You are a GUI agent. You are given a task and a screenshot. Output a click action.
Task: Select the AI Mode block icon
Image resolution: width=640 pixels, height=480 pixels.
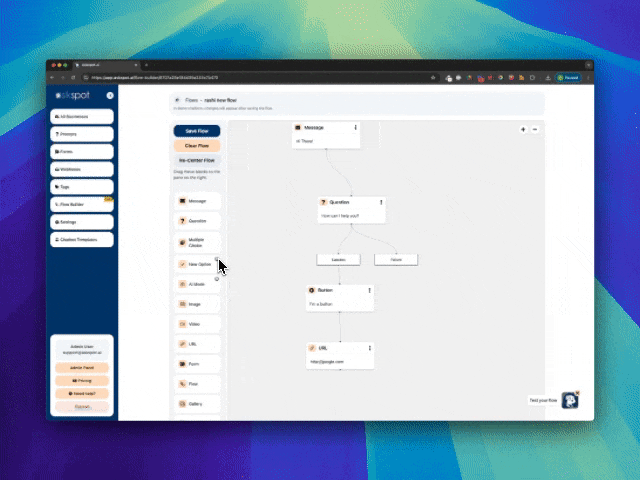(x=182, y=284)
